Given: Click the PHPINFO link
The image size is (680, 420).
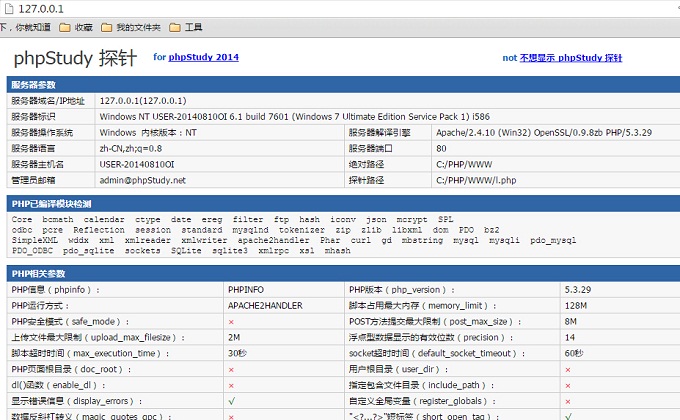Looking at the screenshot, I should pos(246,290).
